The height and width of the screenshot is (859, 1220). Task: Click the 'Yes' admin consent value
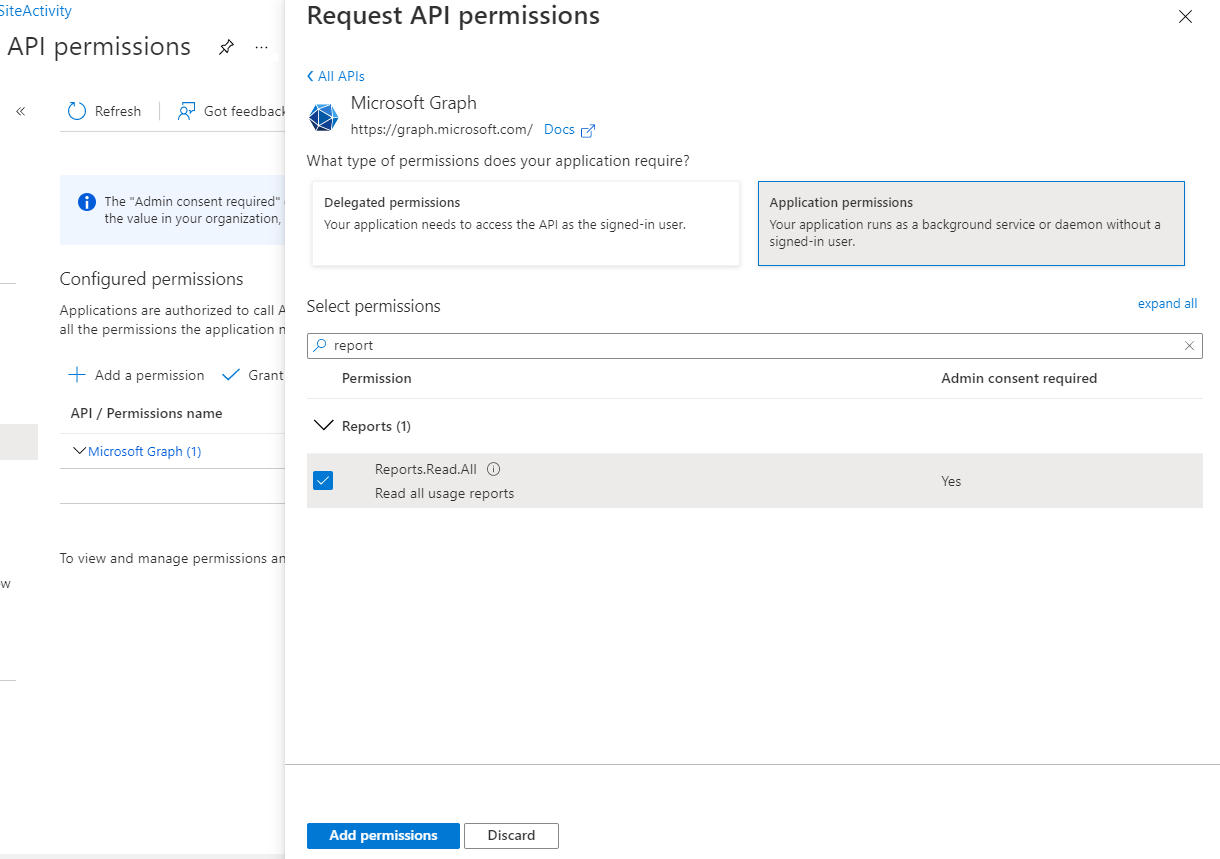pyautogui.click(x=951, y=481)
